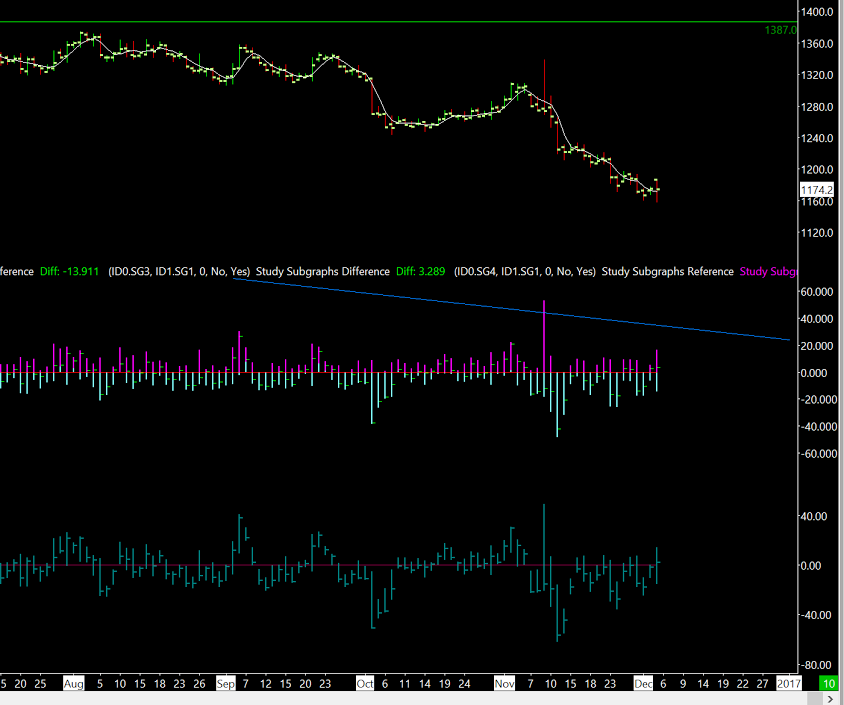
Task: Click the 1320.0 level on the price scale
Action: (x=817, y=75)
